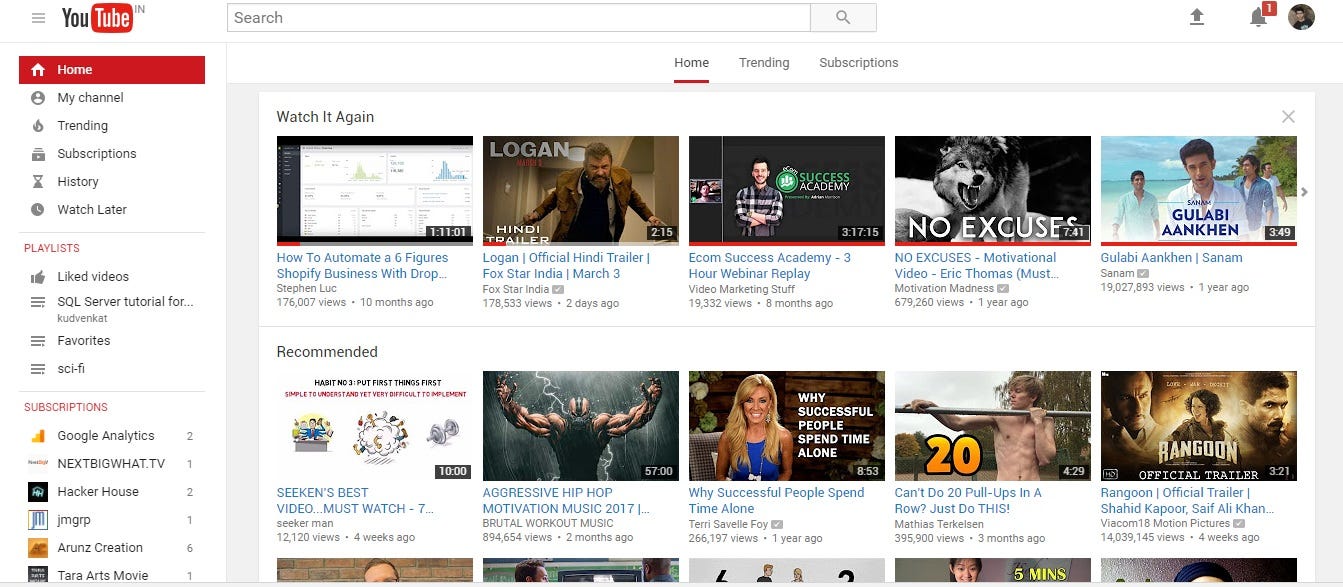Screen dimensions: 1343x587
Task: Open the hamburger guide menu
Action: click(x=38, y=18)
